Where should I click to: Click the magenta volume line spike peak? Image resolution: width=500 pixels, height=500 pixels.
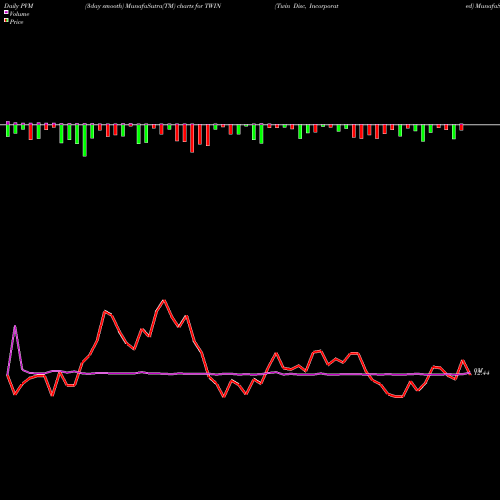click(x=15, y=326)
